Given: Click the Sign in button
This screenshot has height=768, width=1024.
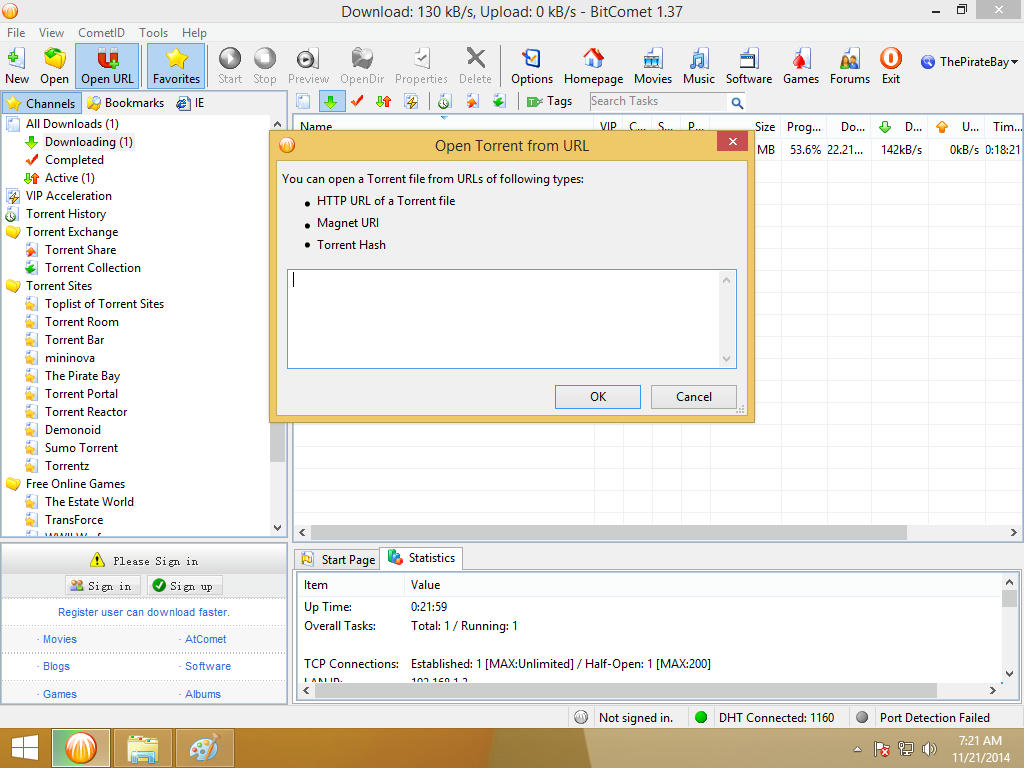Looking at the screenshot, I should coord(102,586).
